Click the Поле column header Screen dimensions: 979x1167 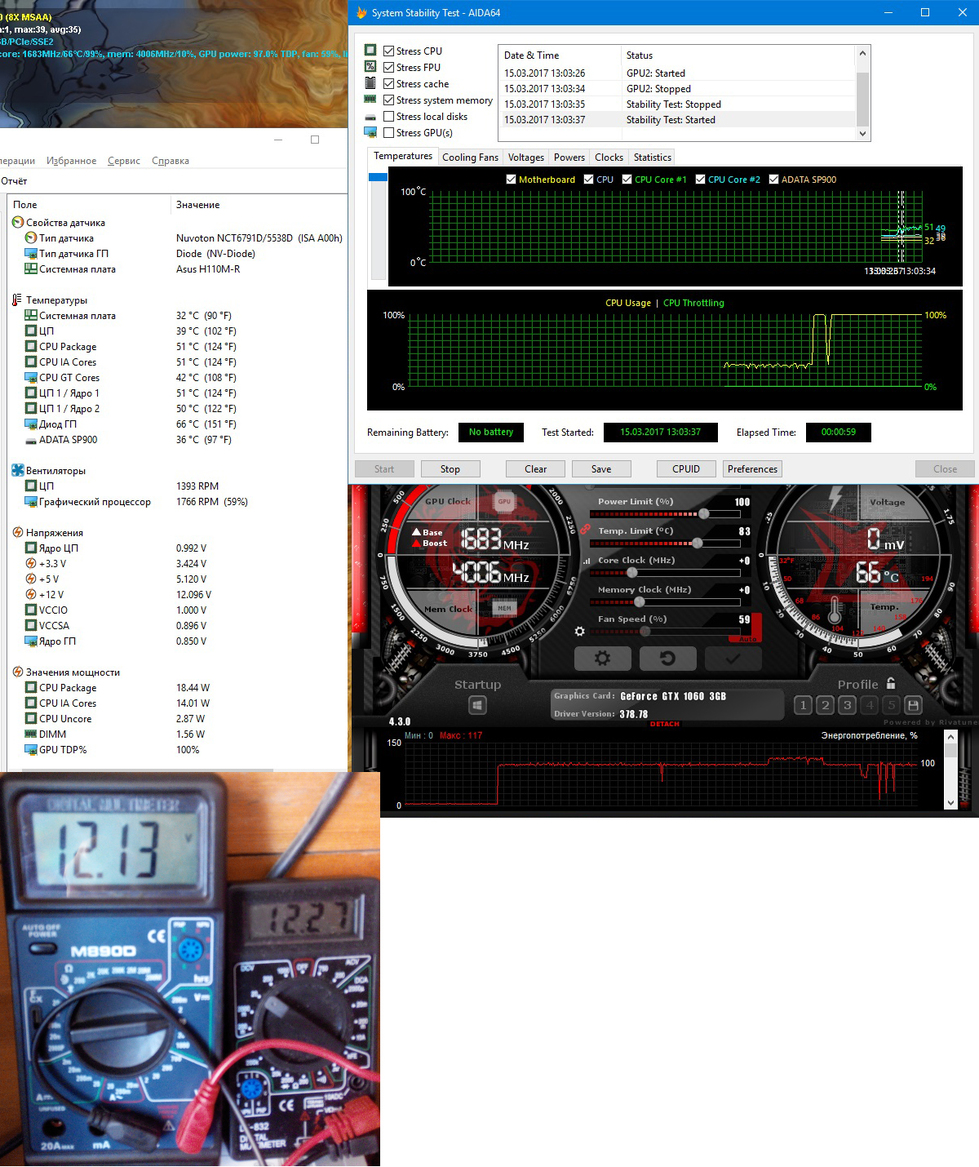pos(89,205)
